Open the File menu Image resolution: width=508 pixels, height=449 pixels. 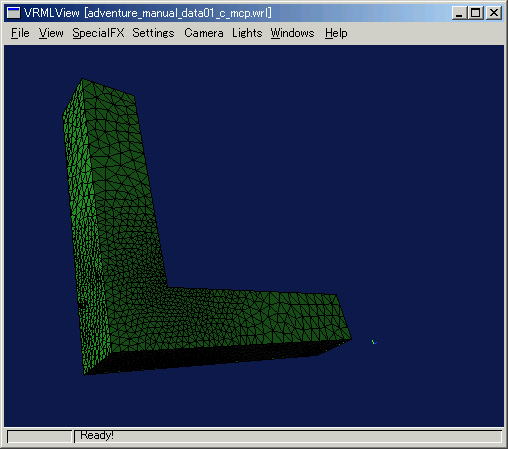[x=20, y=33]
